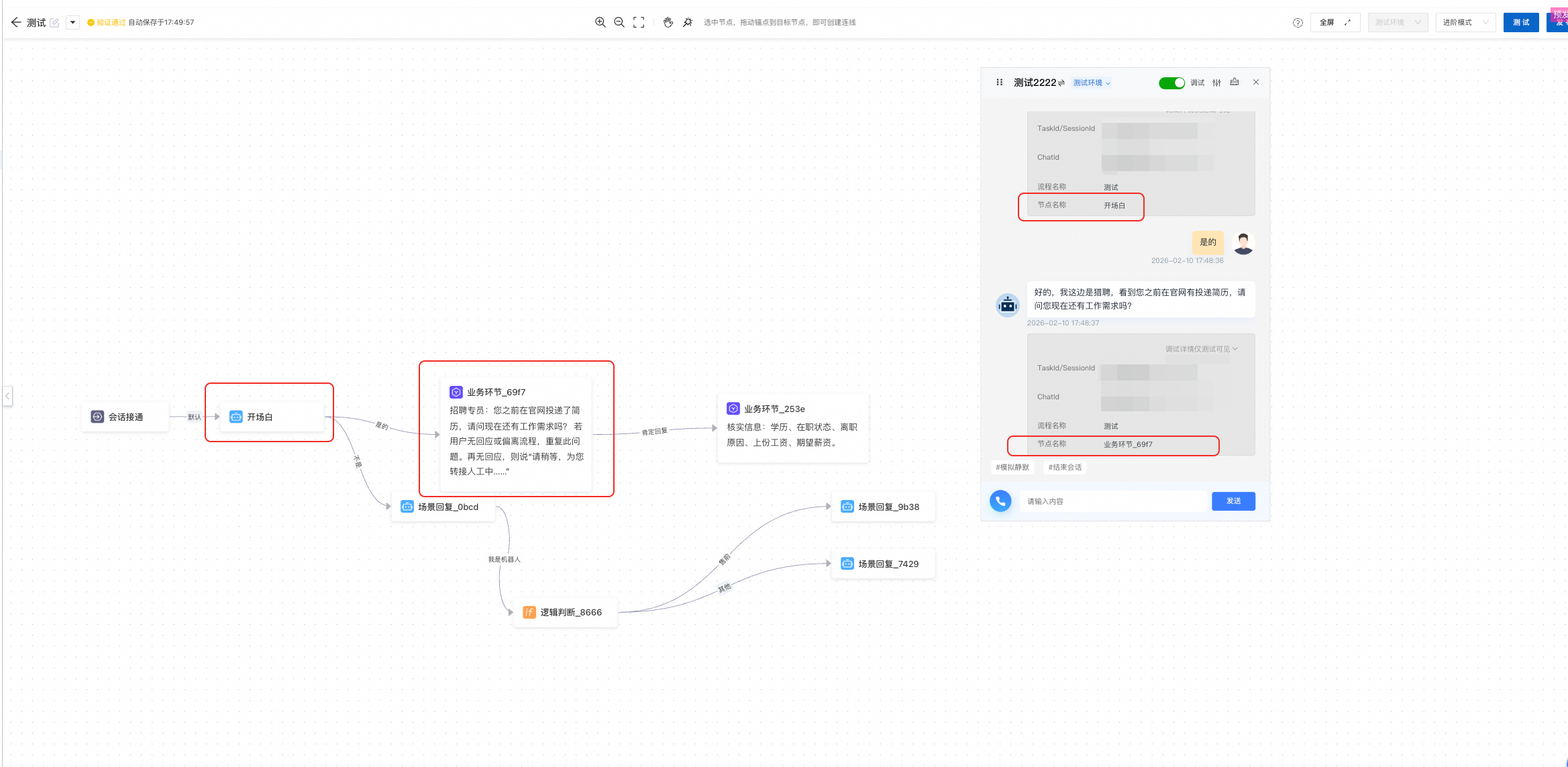Toggle the green 调试 debug switch
The image size is (1568, 767).
[x=1171, y=83]
